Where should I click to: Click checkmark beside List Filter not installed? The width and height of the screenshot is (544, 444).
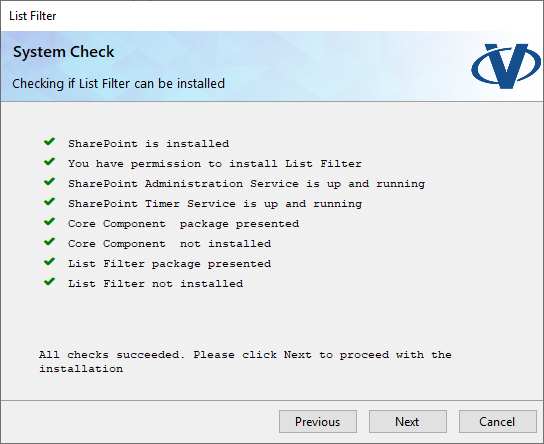click(x=49, y=281)
